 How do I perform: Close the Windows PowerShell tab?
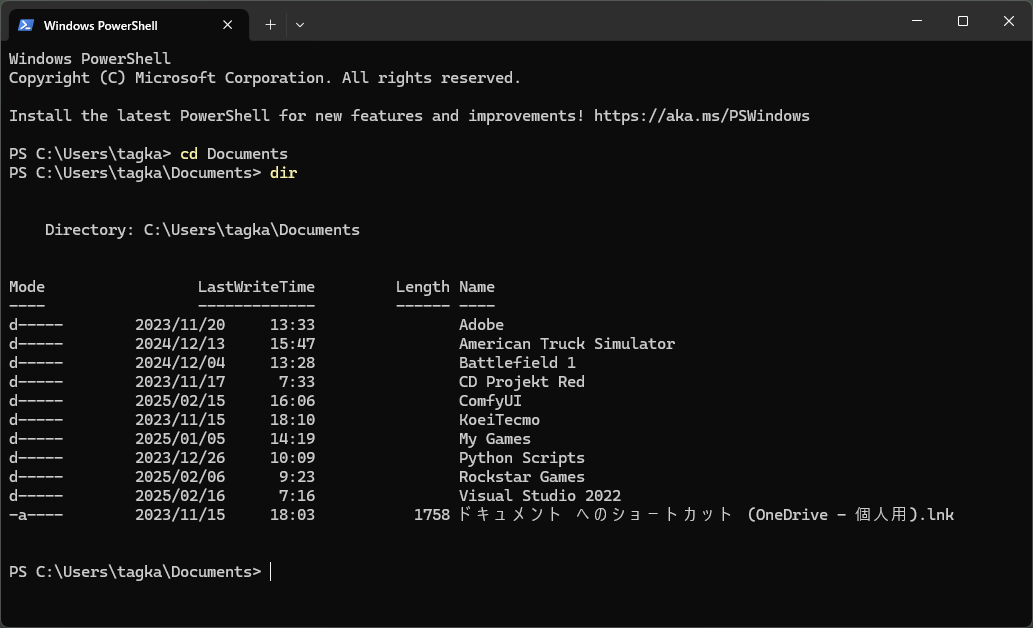pos(233,25)
